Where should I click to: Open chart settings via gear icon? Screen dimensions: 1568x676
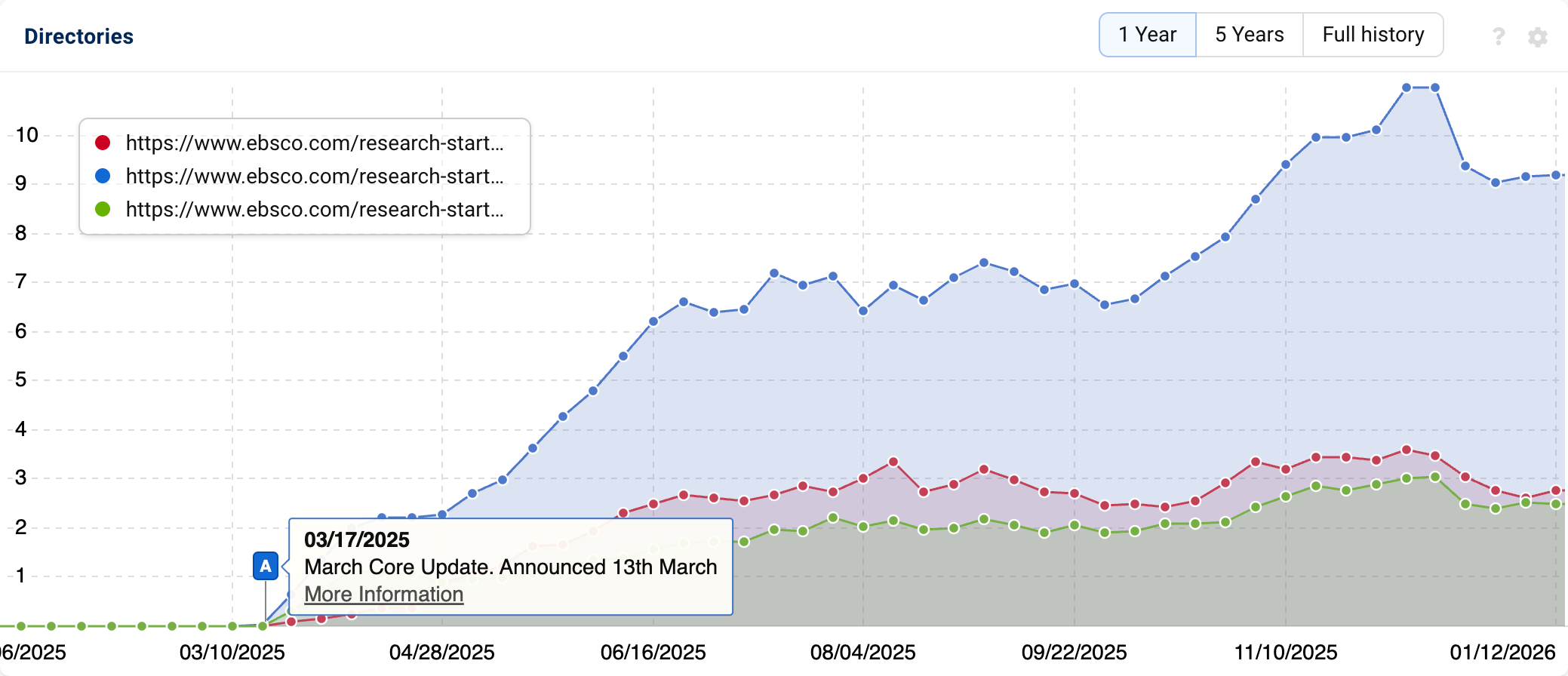1538,37
